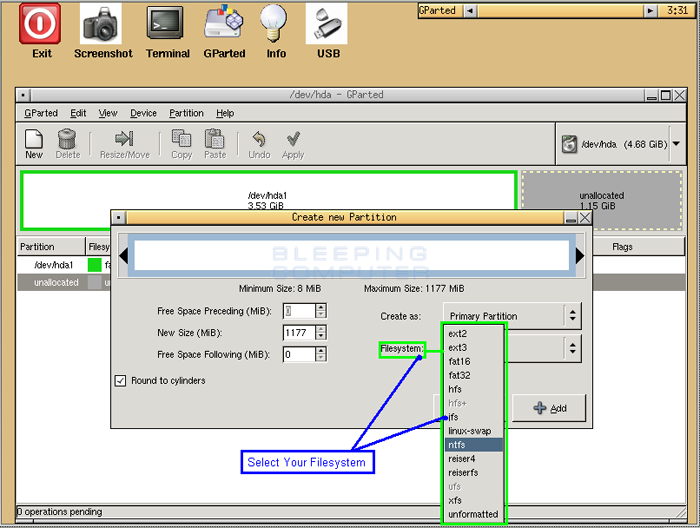The image size is (700, 528).
Task: Click the partition size slider bar in dialog
Action: 351,255
